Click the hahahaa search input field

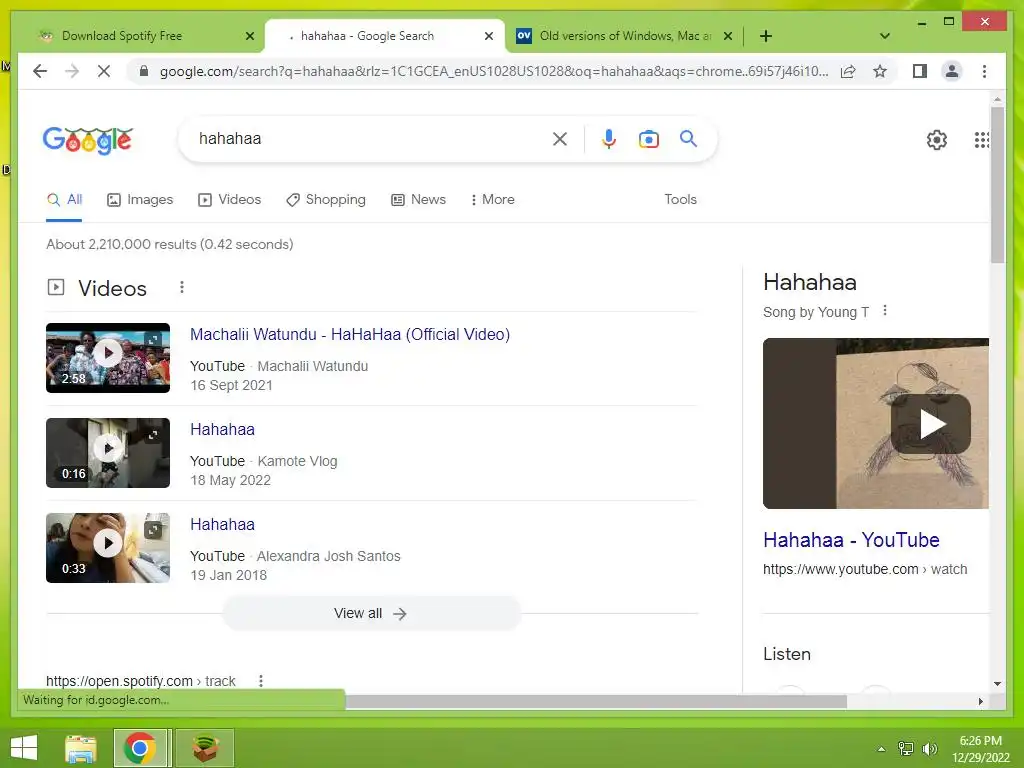369,139
